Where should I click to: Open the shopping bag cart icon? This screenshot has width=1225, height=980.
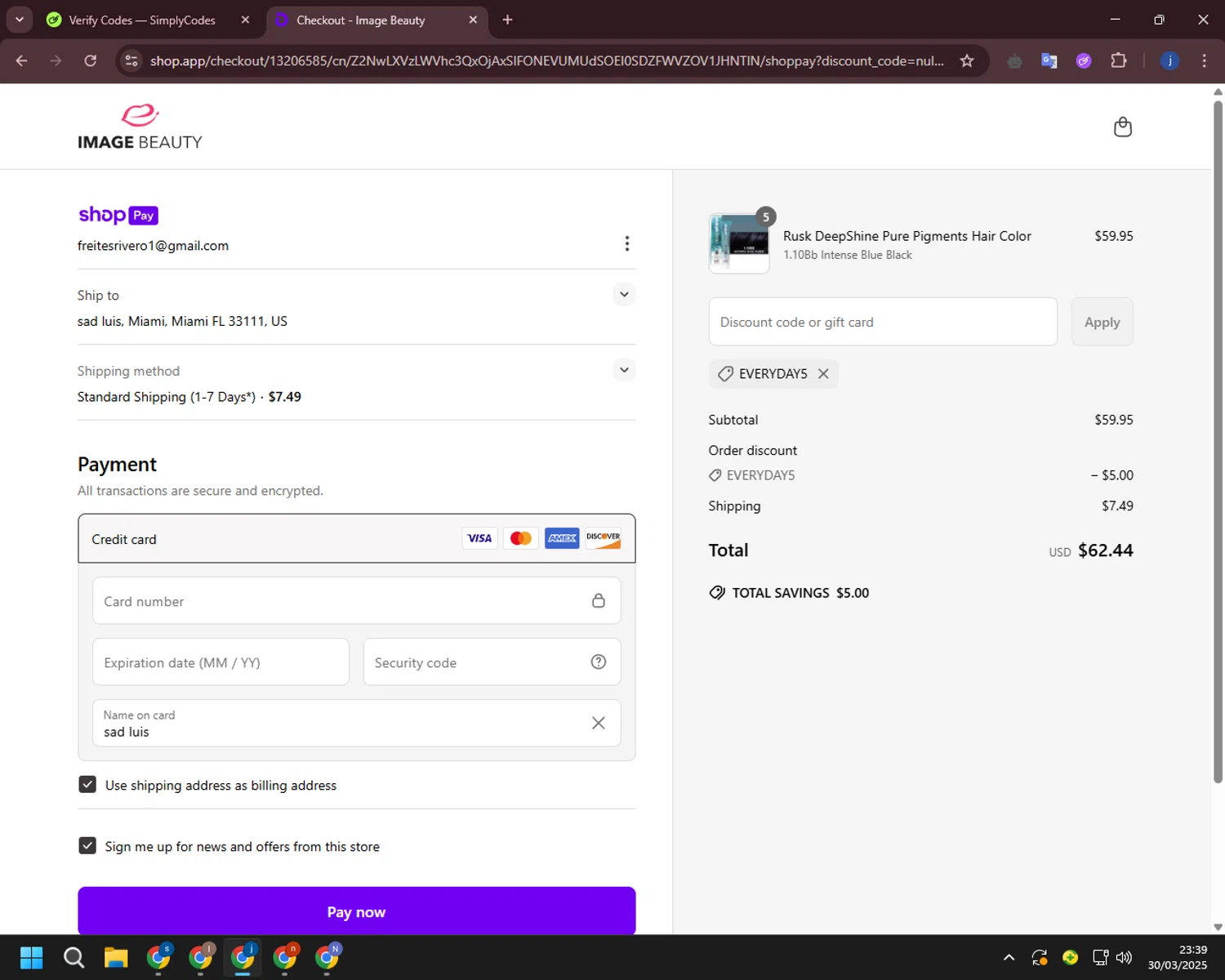click(x=1123, y=127)
